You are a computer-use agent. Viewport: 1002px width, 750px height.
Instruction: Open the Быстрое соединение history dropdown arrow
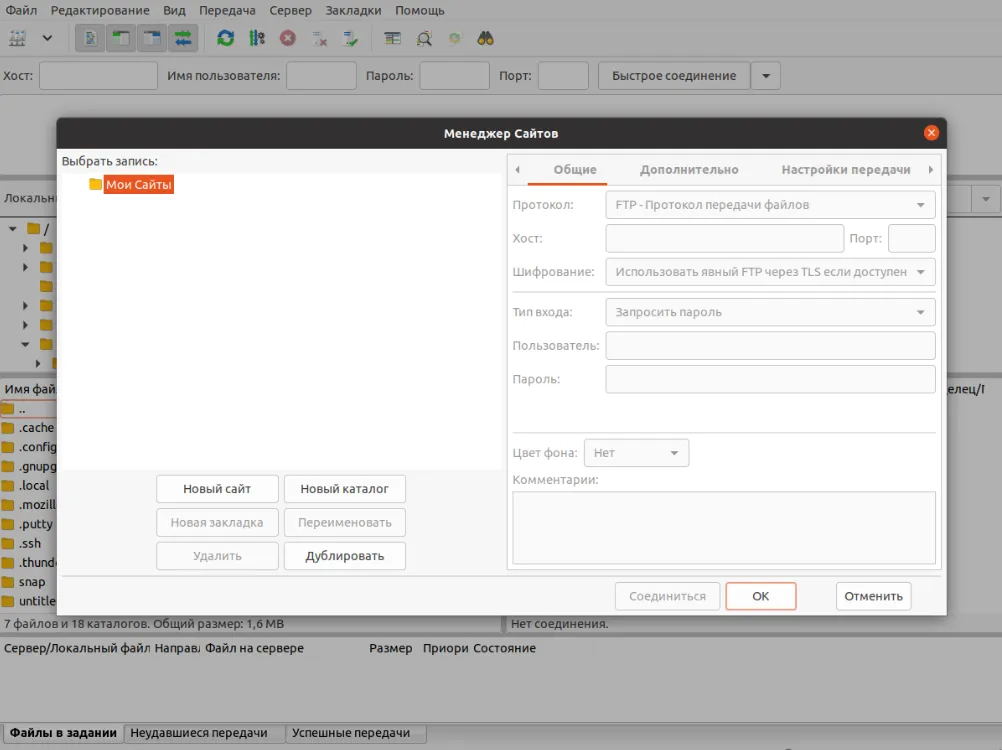(766, 76)
